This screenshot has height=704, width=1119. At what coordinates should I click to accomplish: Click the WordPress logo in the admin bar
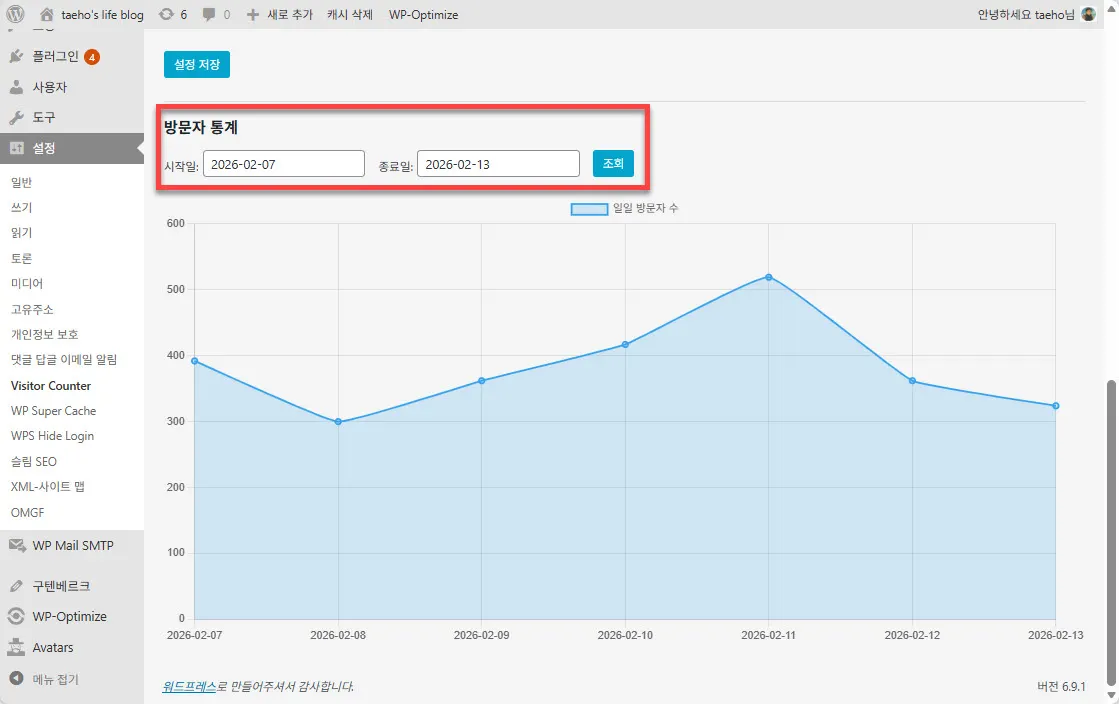[15, 15]
